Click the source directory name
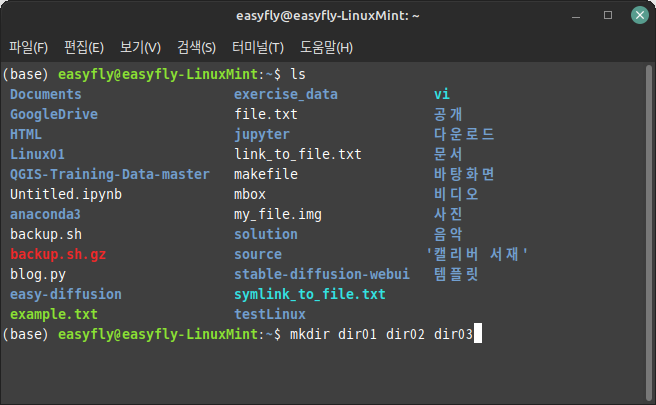Viewport: 656px width, 405px height. click(258, 254)
